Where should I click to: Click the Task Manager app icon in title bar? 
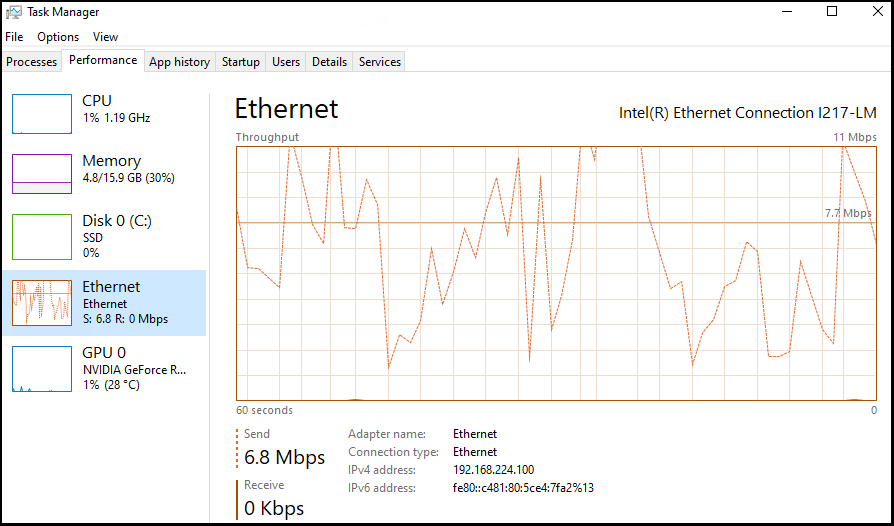tap(14, 13)
